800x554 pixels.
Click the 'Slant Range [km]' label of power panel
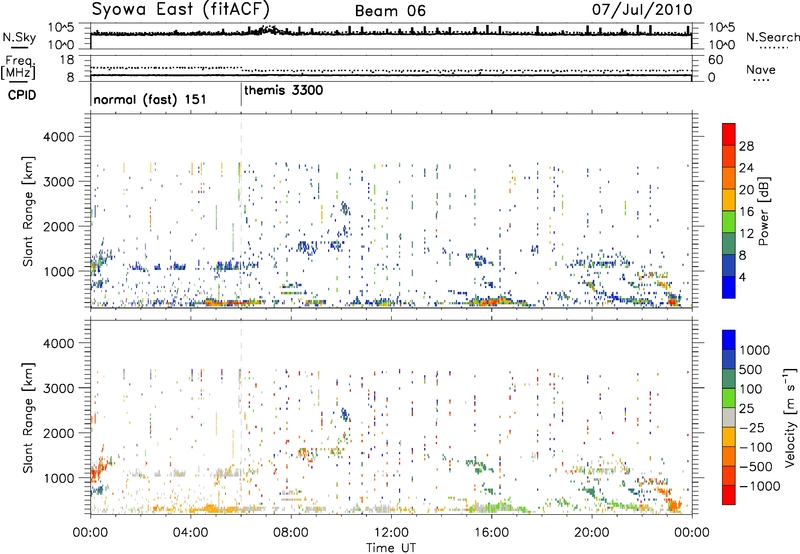pos(28,211)
